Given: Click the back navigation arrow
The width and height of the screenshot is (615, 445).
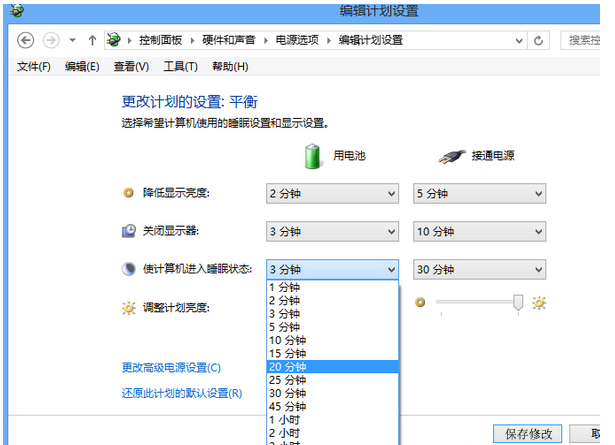Looking at the screenshot, I should click(26, 40).
